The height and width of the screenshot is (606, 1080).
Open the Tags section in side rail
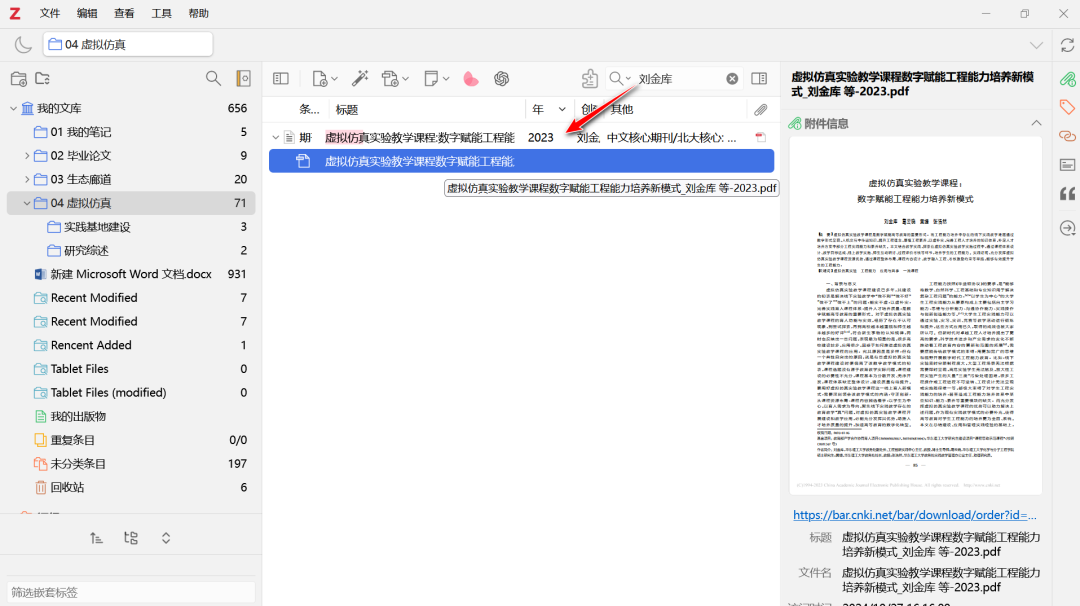(x=1067, y=107)
